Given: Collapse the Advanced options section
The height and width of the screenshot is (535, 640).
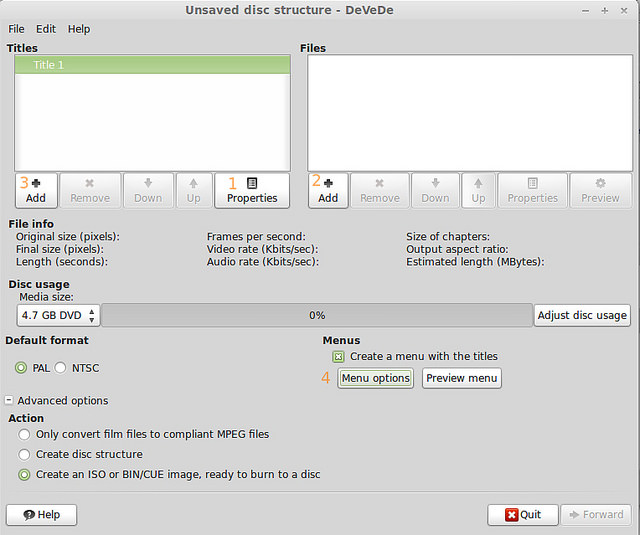Looking at the screenshot, I should pos(9,401).
